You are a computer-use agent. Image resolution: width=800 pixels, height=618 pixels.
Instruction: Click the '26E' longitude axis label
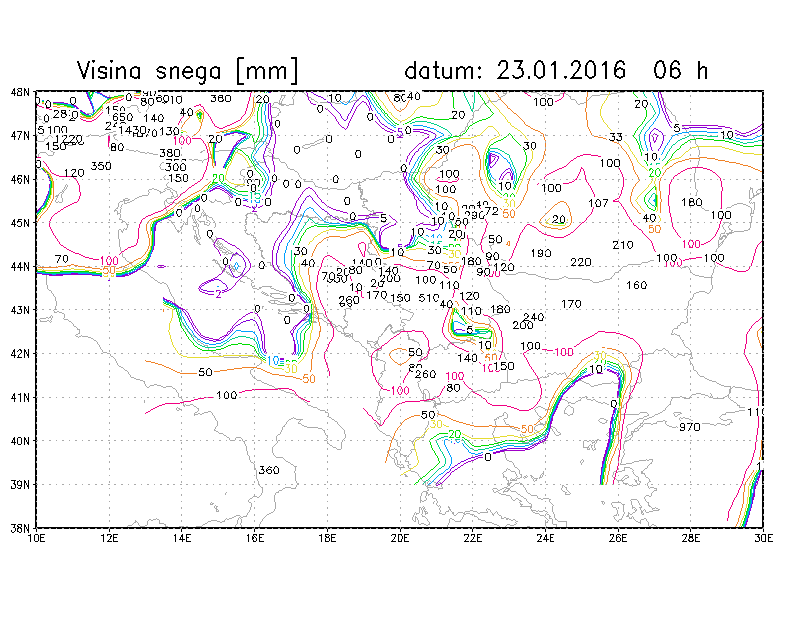coord(618,538)
